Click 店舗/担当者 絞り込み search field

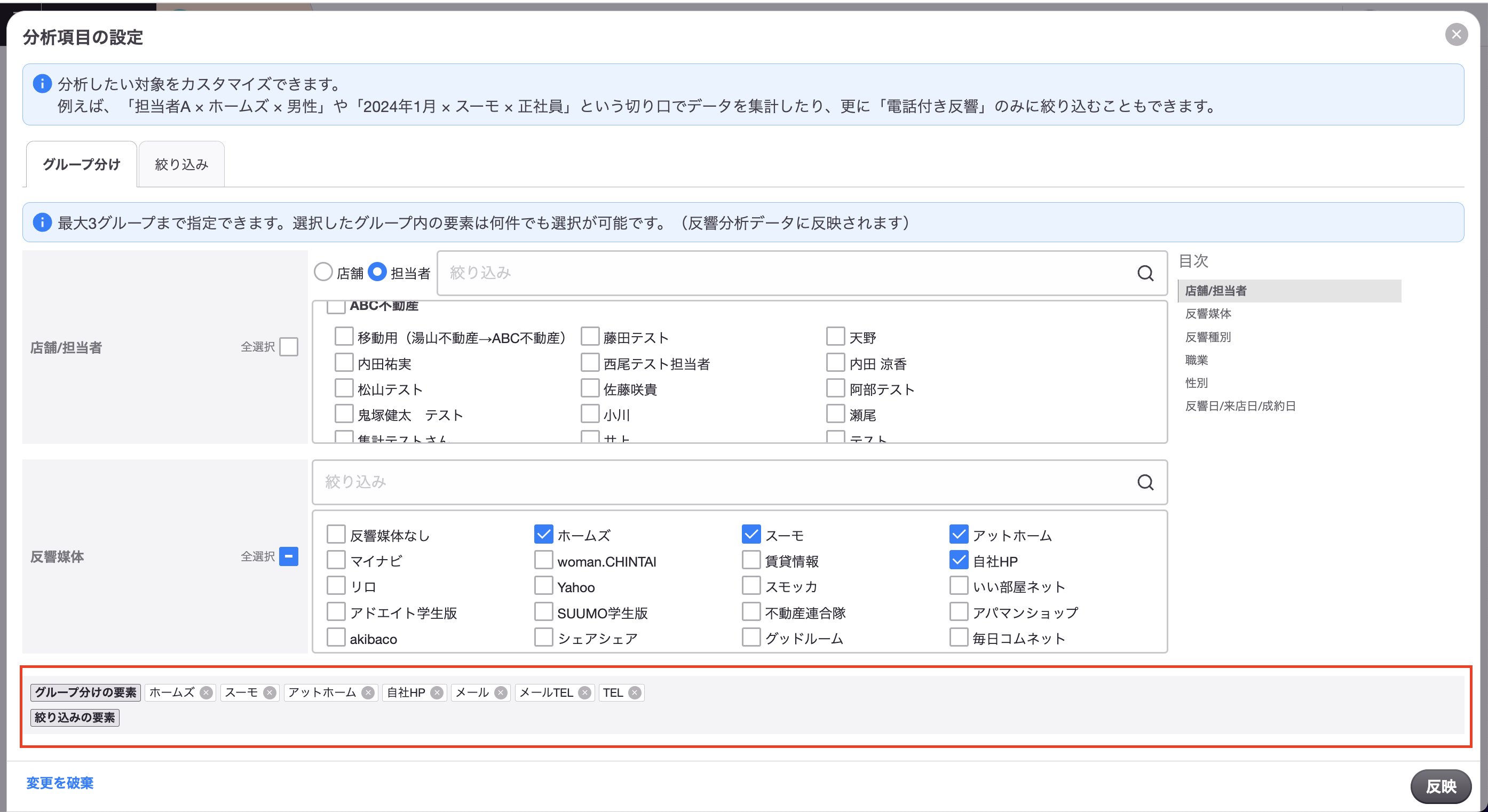coord(802,273)
